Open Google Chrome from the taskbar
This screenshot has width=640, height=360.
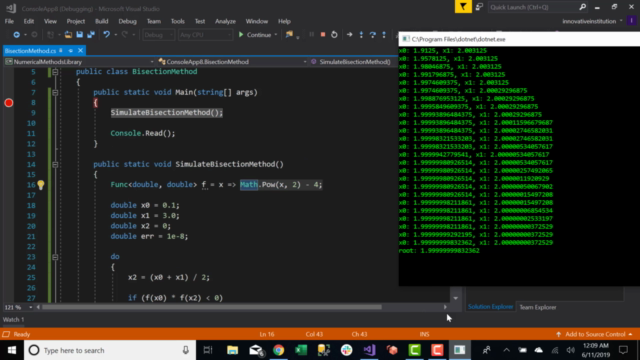click(278, 350)
